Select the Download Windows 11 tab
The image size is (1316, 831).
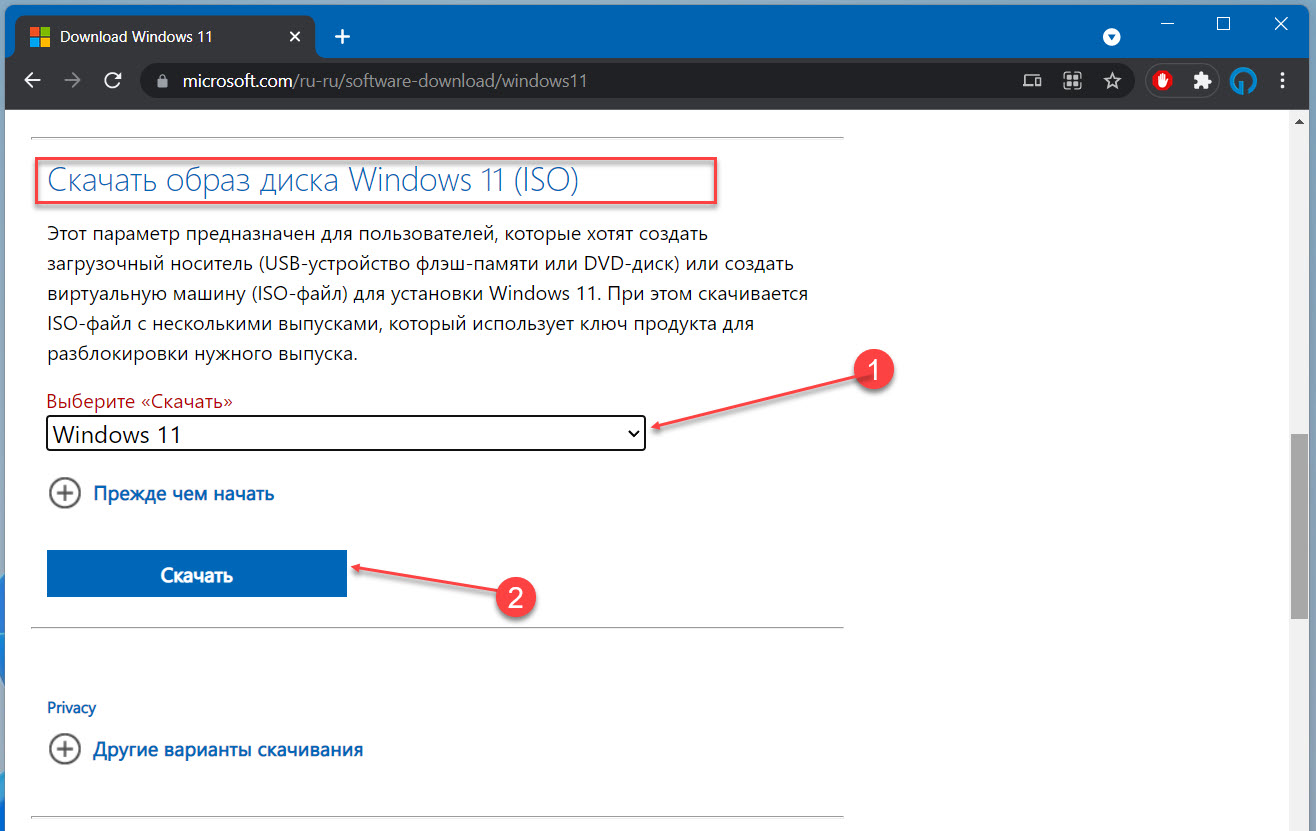pyautogui.click(x=164, y=37)
